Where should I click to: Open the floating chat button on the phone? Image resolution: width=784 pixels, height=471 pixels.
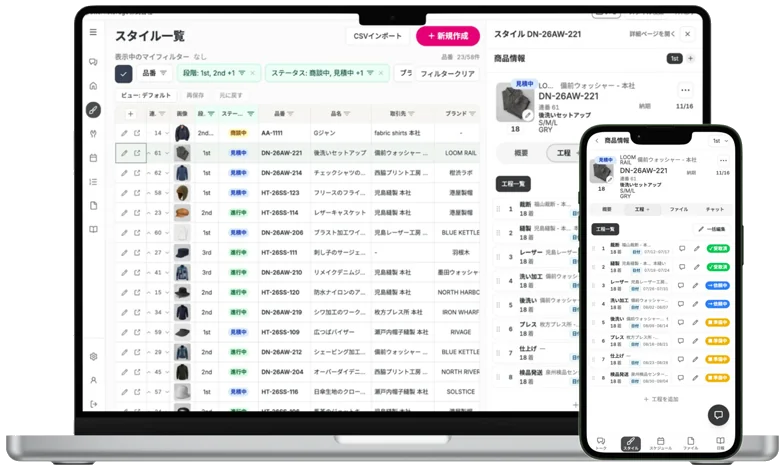(x=718, y=414)
